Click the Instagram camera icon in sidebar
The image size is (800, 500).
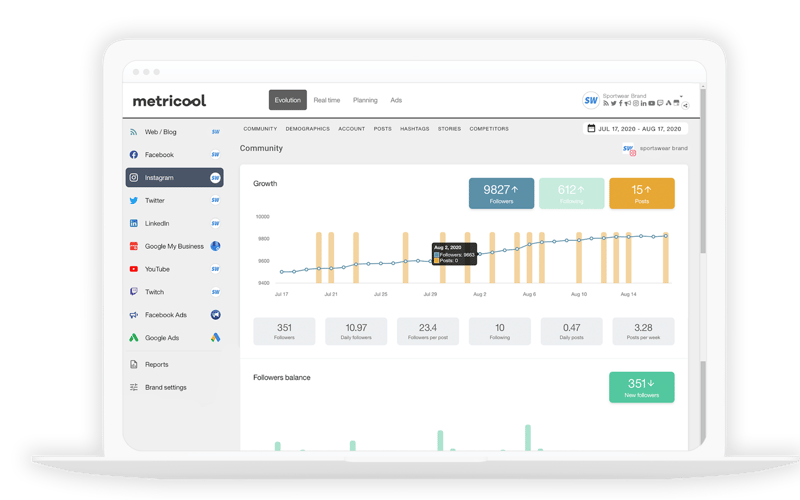click(134, 178)
